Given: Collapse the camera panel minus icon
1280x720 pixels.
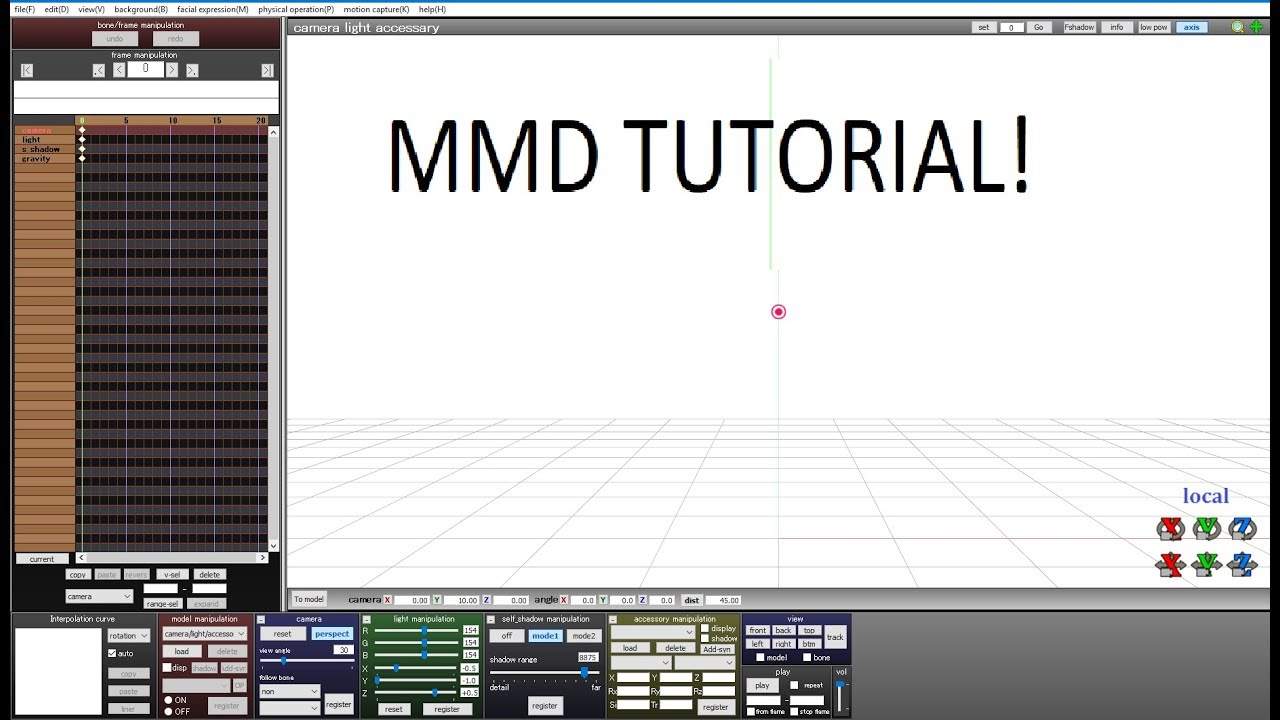Looking at the screenshot, I should point(261,620).
